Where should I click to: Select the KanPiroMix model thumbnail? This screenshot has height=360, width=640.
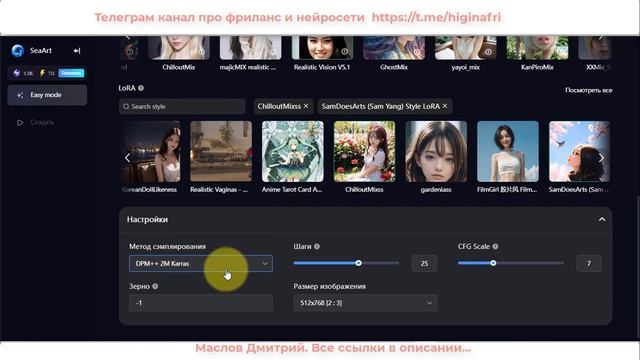pyautogui.click(x=537, y=48)
